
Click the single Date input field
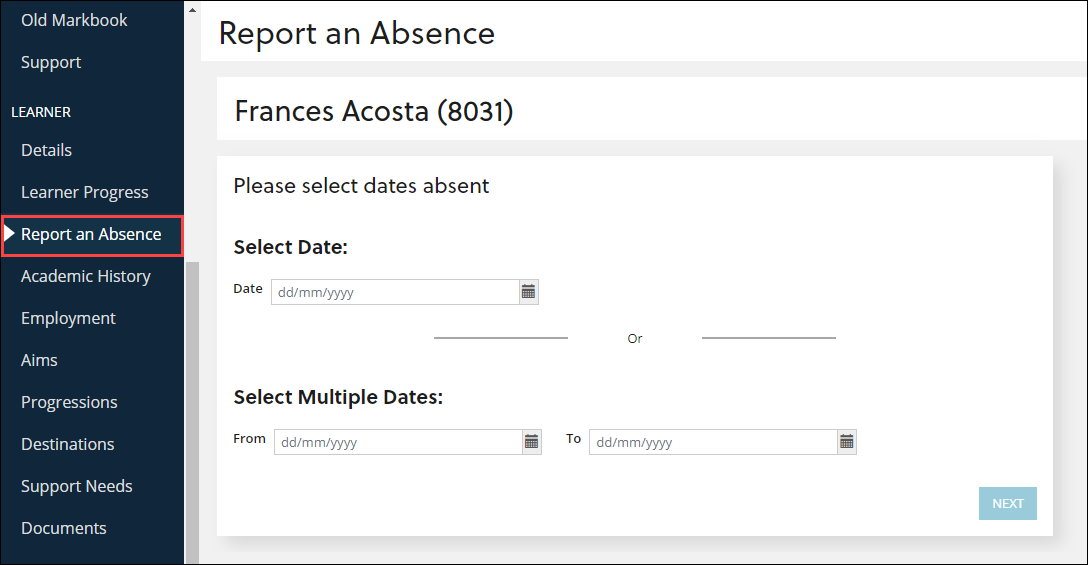coord(396,292)
